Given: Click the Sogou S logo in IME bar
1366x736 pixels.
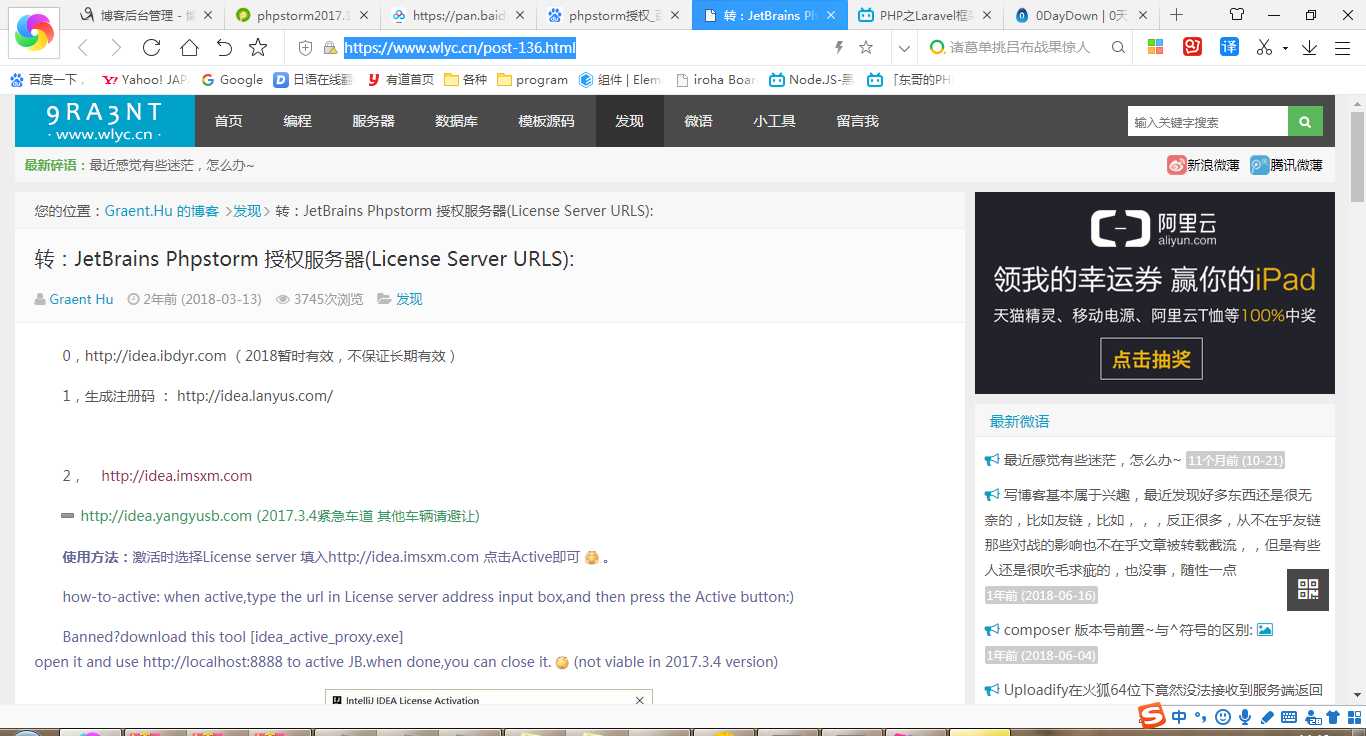Looking at the screenshot, I should (1153, 716).
